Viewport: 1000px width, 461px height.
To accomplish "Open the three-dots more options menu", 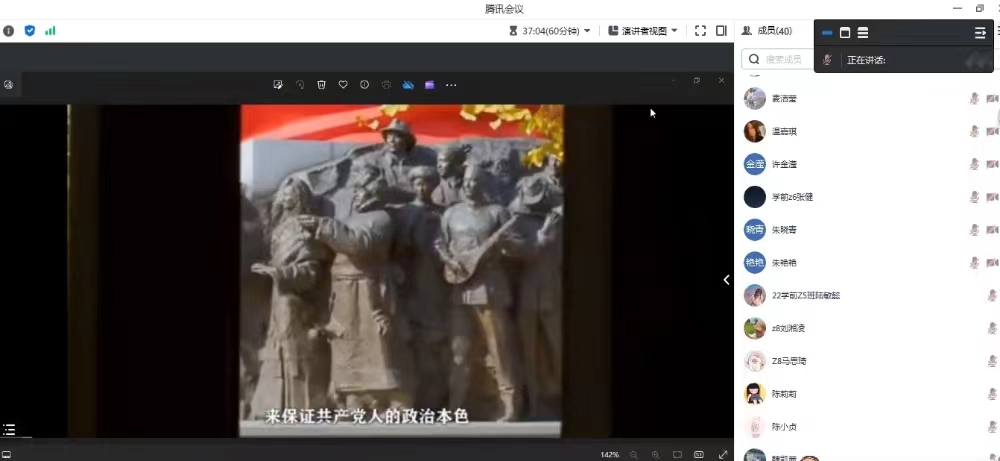I will (x=451, y=85).
